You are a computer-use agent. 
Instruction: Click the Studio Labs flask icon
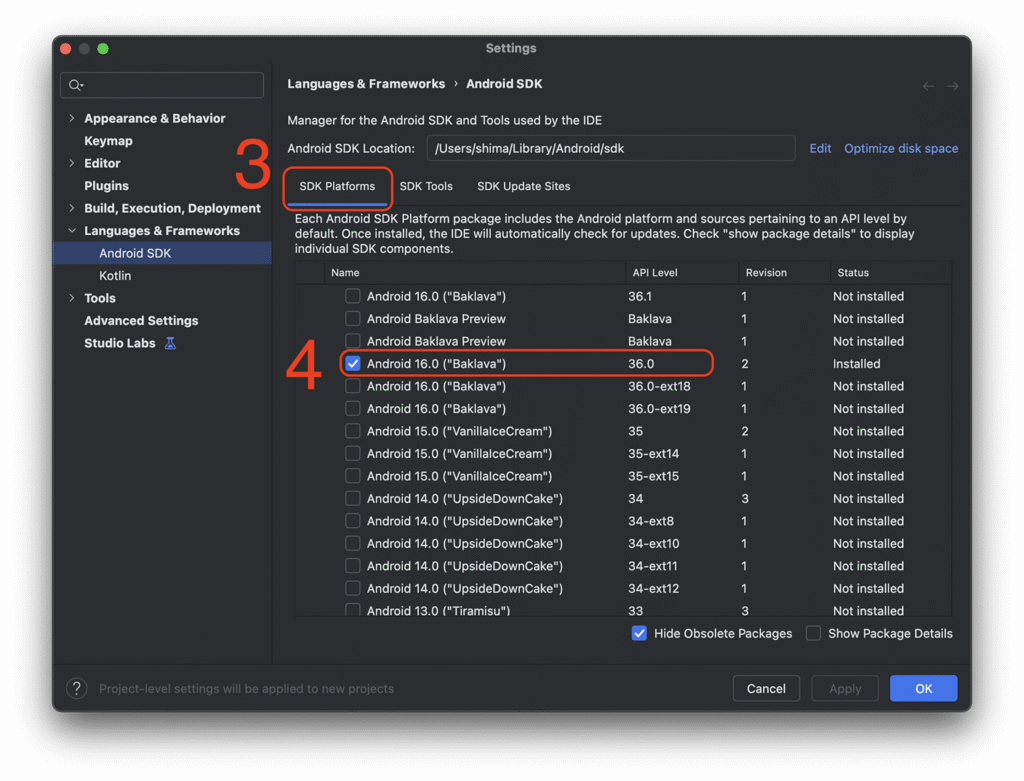pyautogui.click(x=170, y=343)
